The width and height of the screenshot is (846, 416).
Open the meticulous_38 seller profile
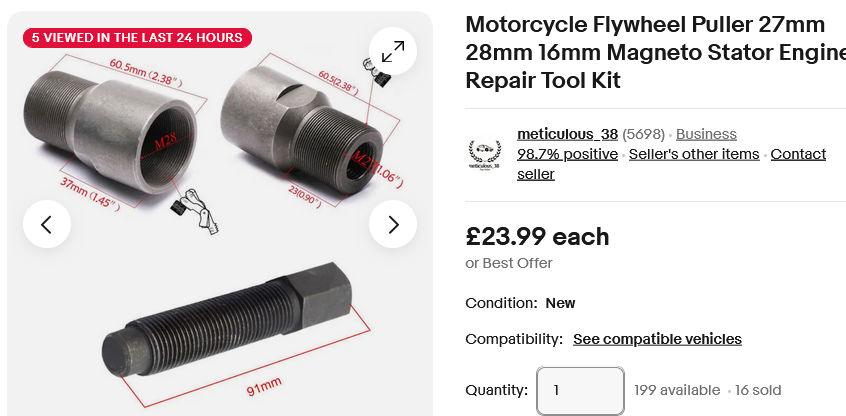pyautogui.click(x=567, y=134)
